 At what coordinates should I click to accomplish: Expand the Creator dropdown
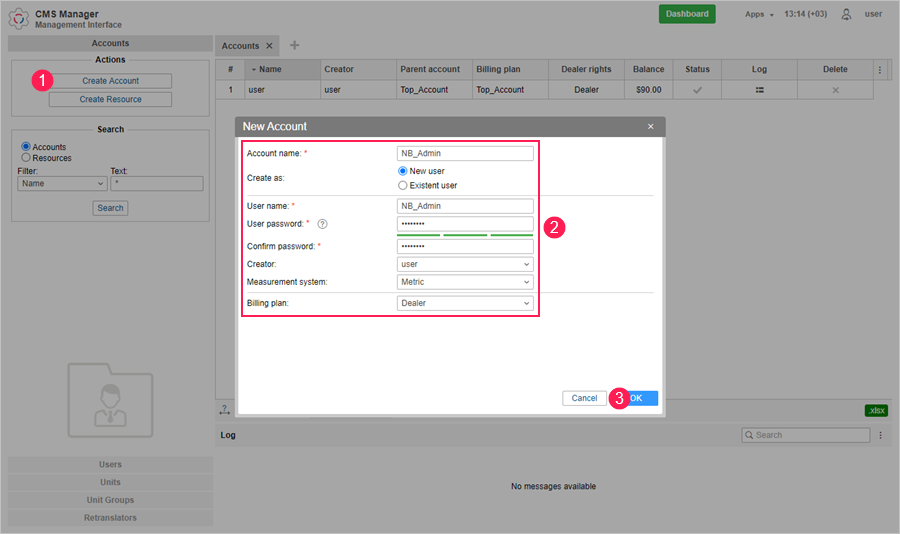[x=465, y=265]
